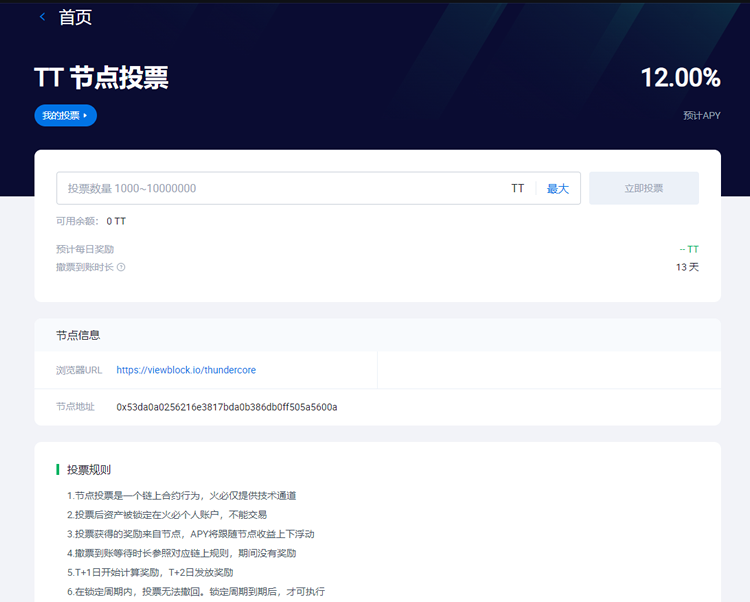The width and height of the screenshot is (750, 602).
Task: Click the 12.00% APY value
Action: pyautogui.click(x=680, y=77)
